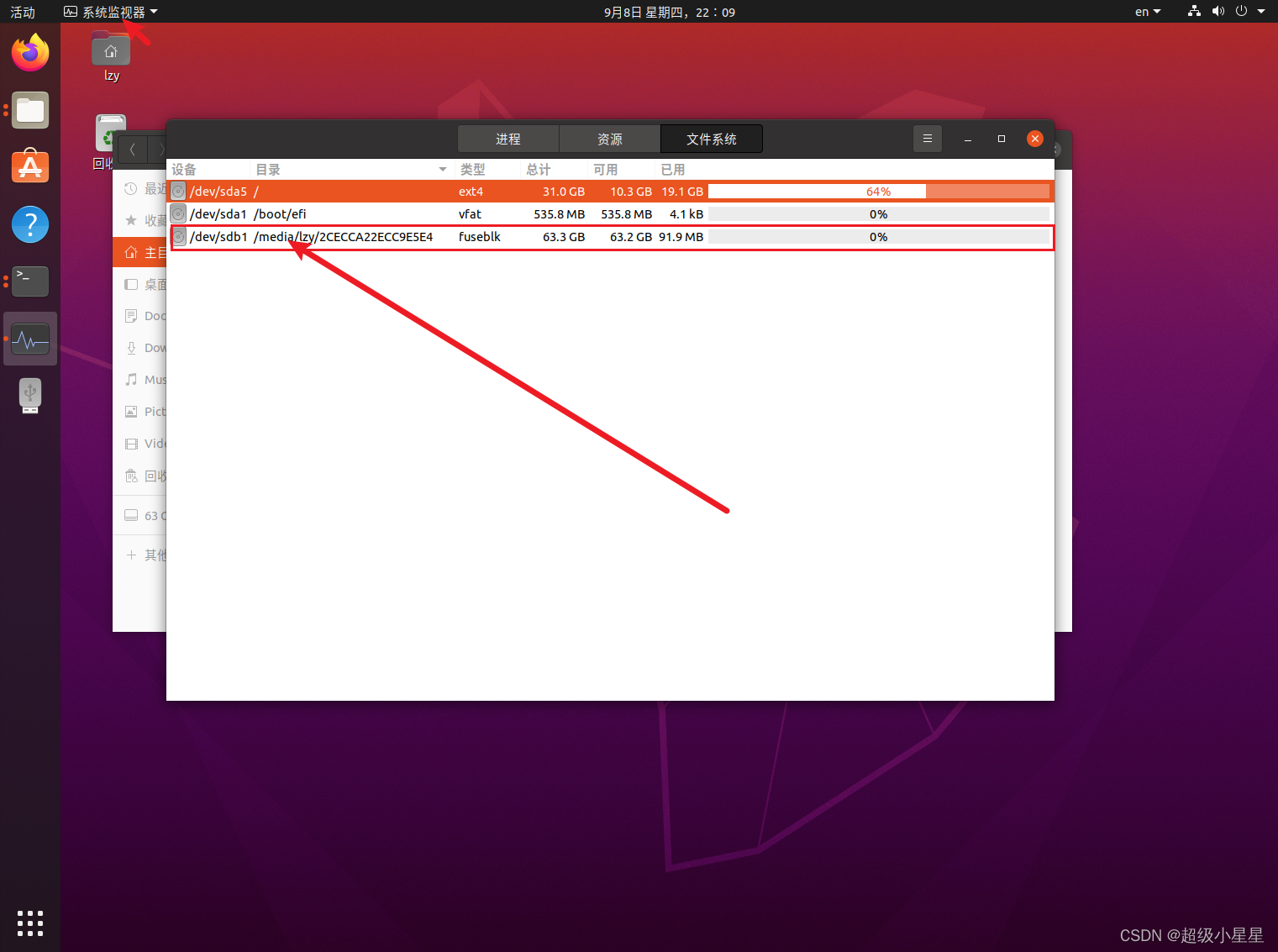Open the USB drive icon in dock
1278x952 pixels.
pos(30,396)
